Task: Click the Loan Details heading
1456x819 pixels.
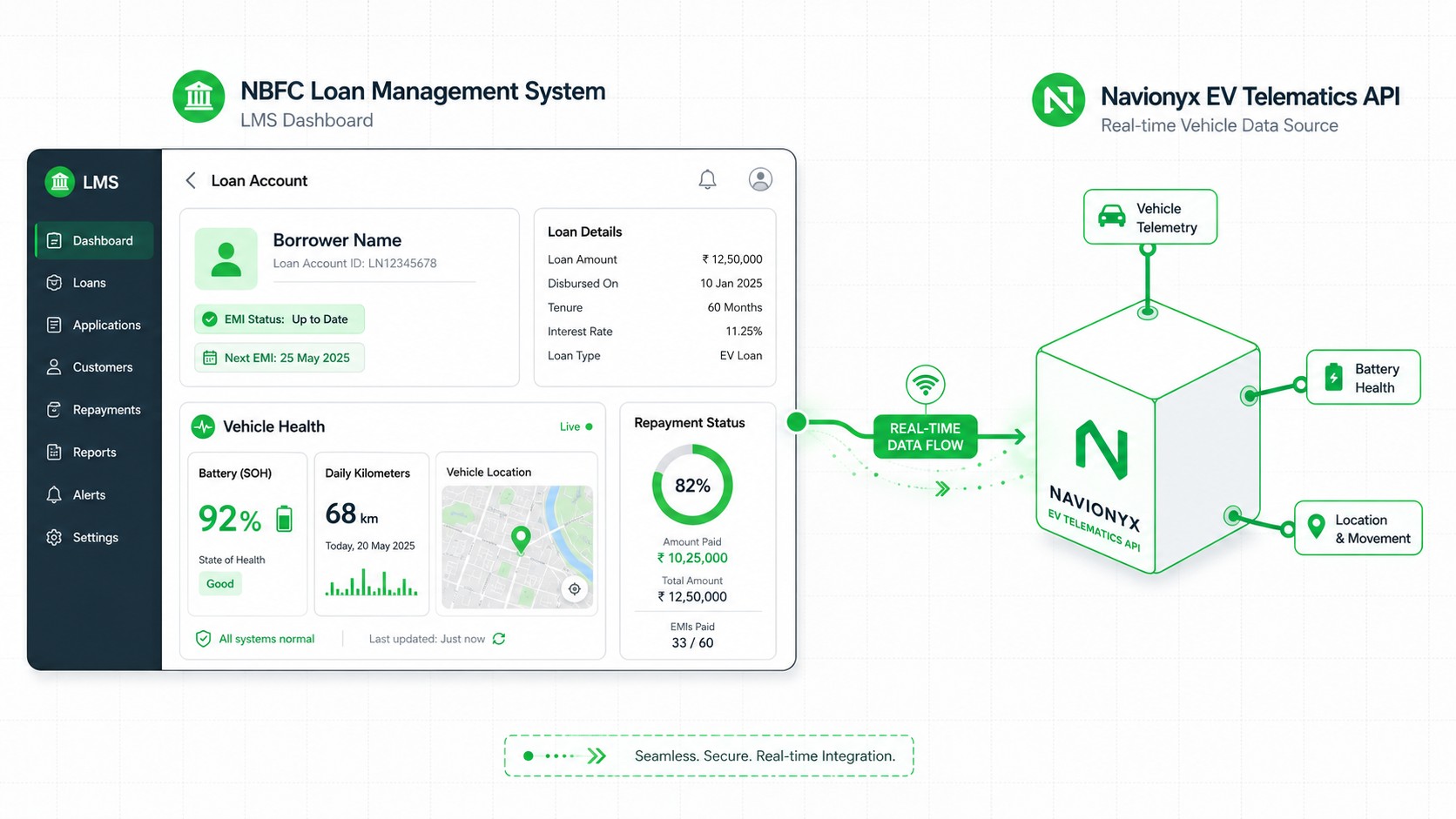Action: 584,232
